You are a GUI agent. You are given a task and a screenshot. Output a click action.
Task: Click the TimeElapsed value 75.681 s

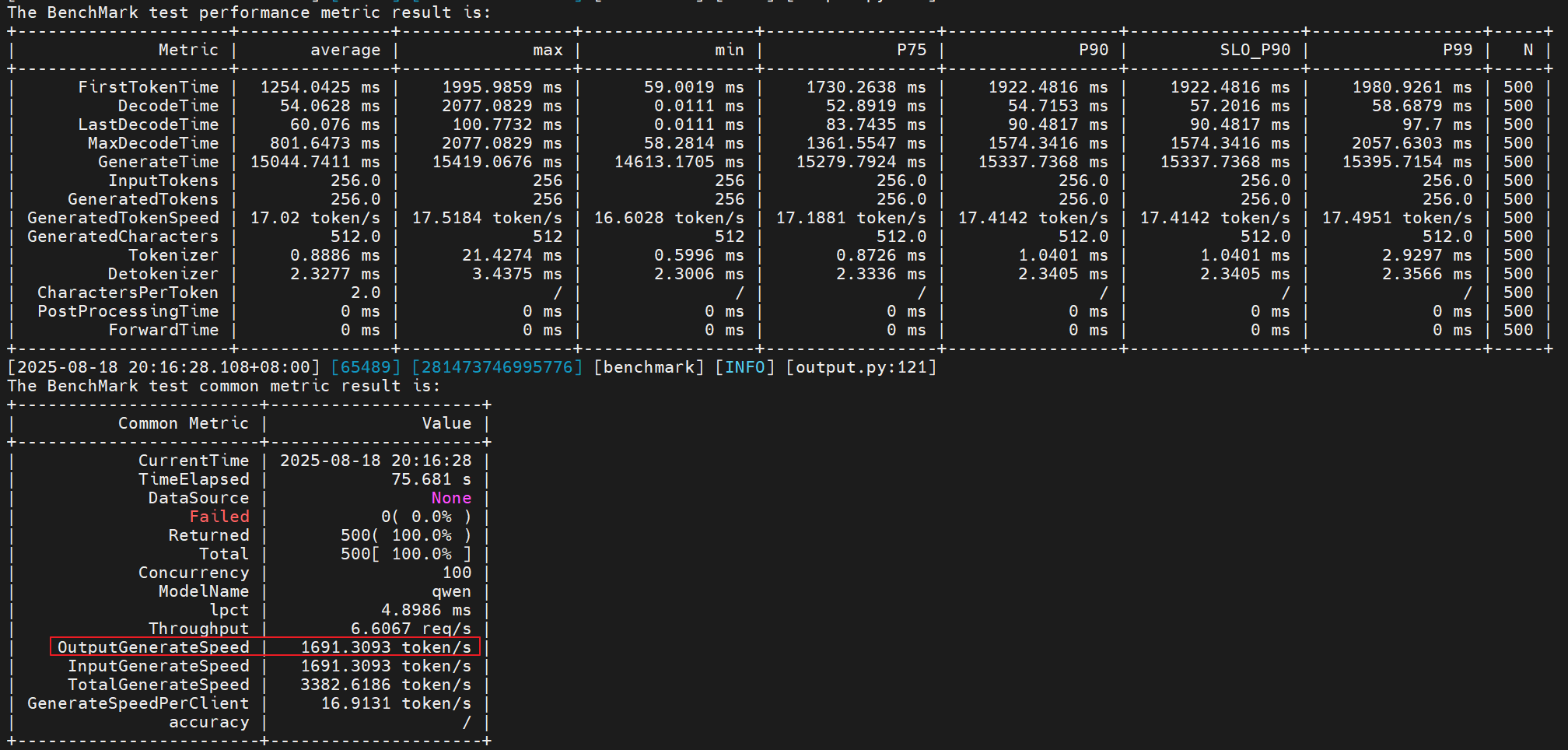431,479
